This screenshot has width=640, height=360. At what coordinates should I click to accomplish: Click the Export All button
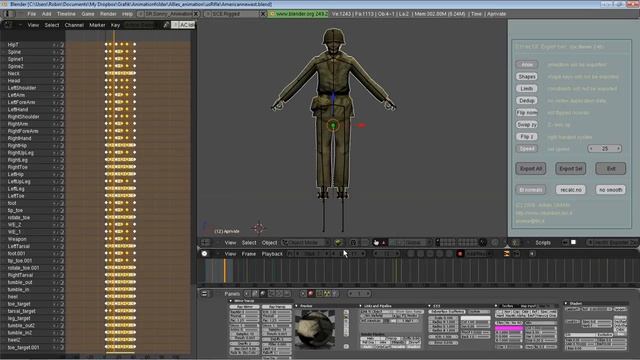[531, 169]
